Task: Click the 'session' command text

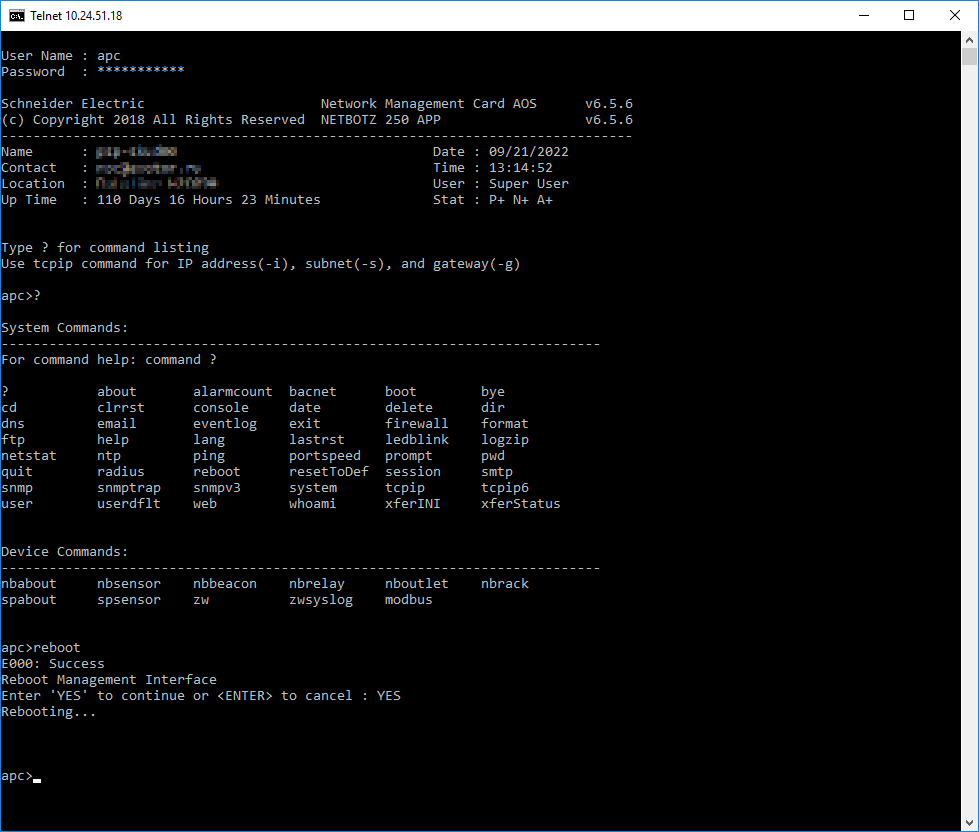Action: click(413, 471)
